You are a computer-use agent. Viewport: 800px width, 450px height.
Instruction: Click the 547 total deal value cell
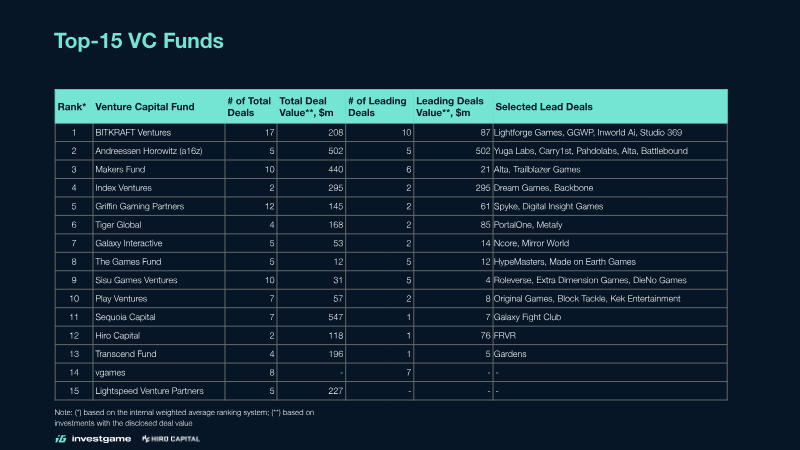tap(311, 317)
